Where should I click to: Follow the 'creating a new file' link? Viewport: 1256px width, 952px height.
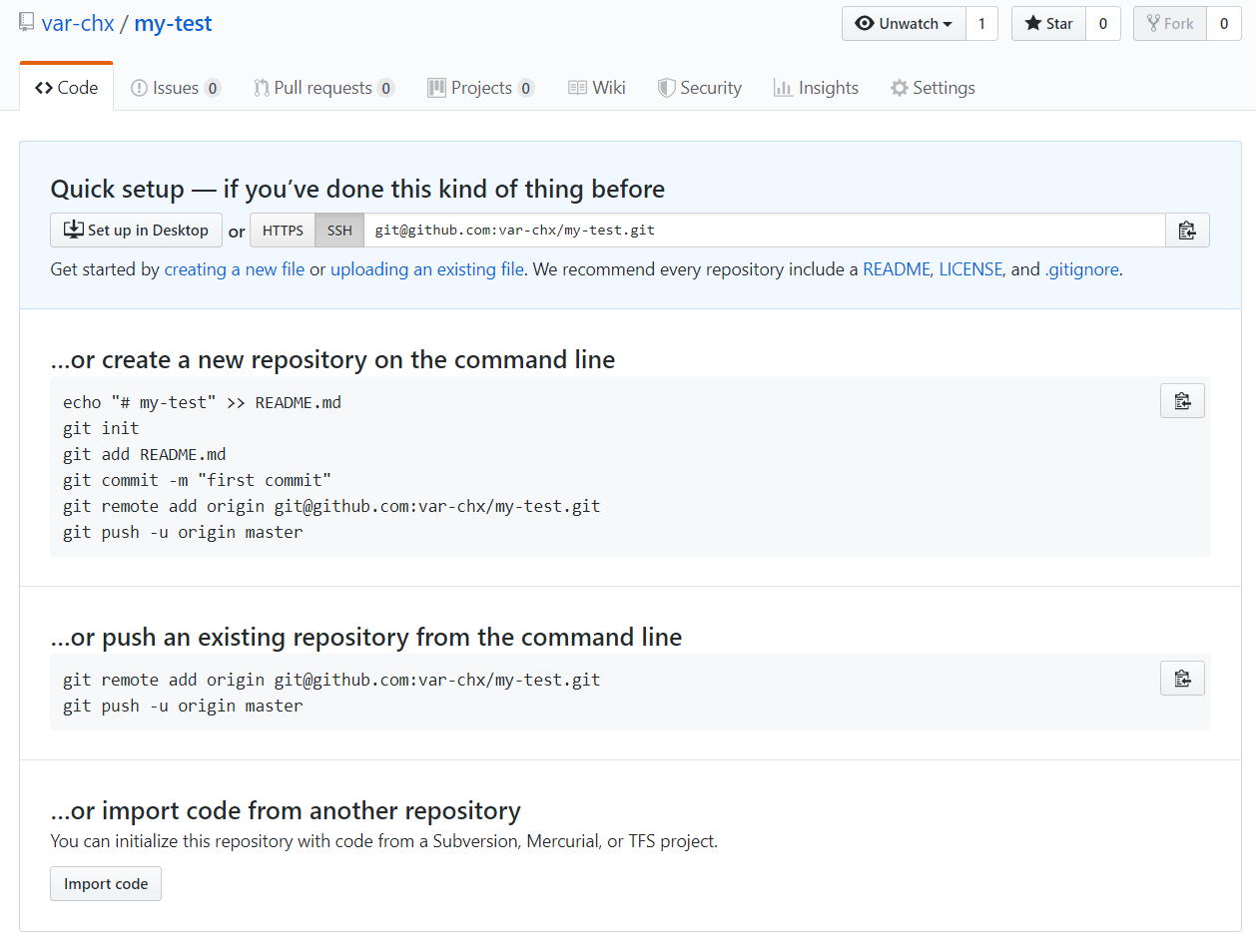coord(234,269)
